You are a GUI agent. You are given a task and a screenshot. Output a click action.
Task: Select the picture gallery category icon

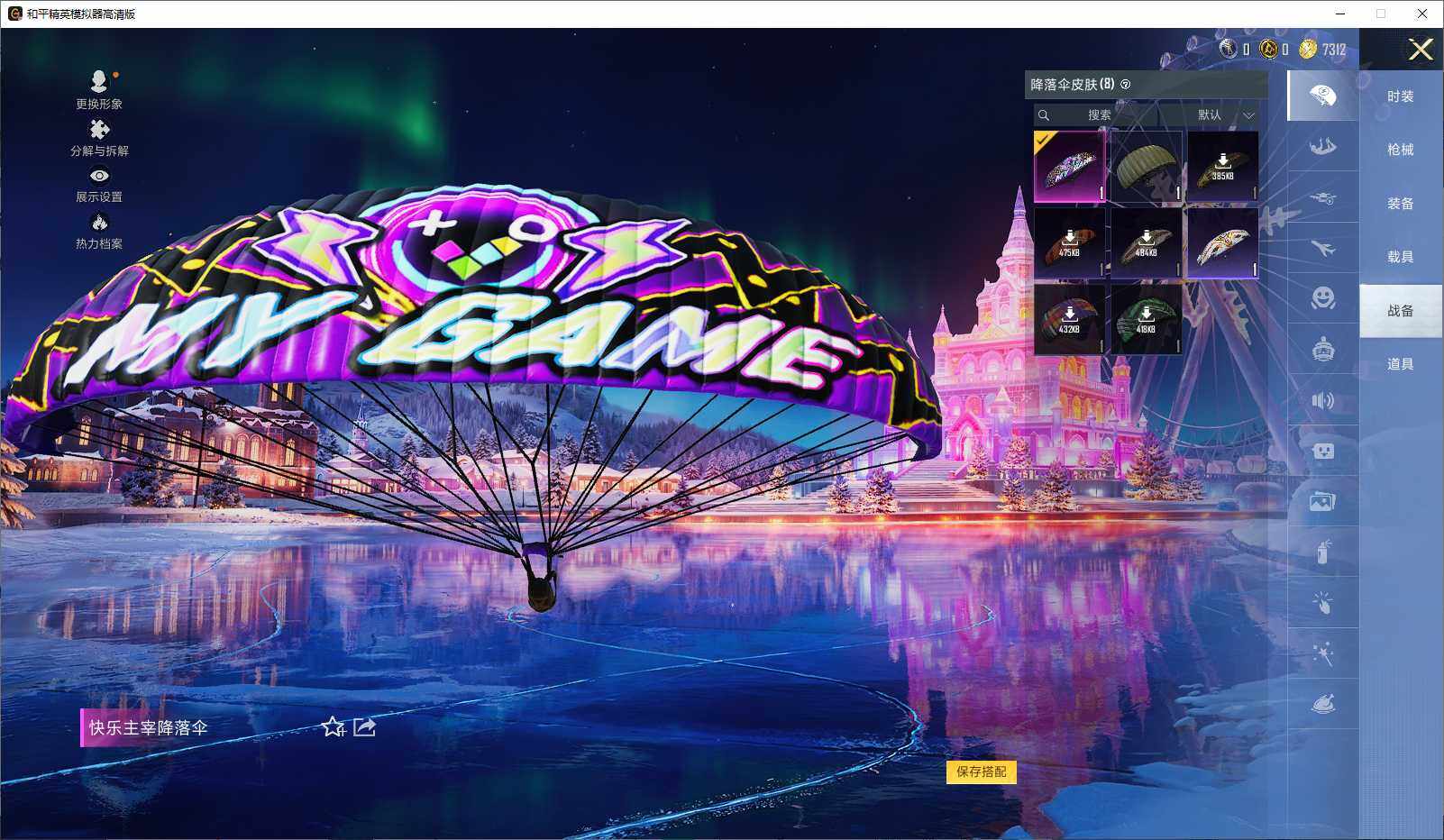tap(1322, 501)
